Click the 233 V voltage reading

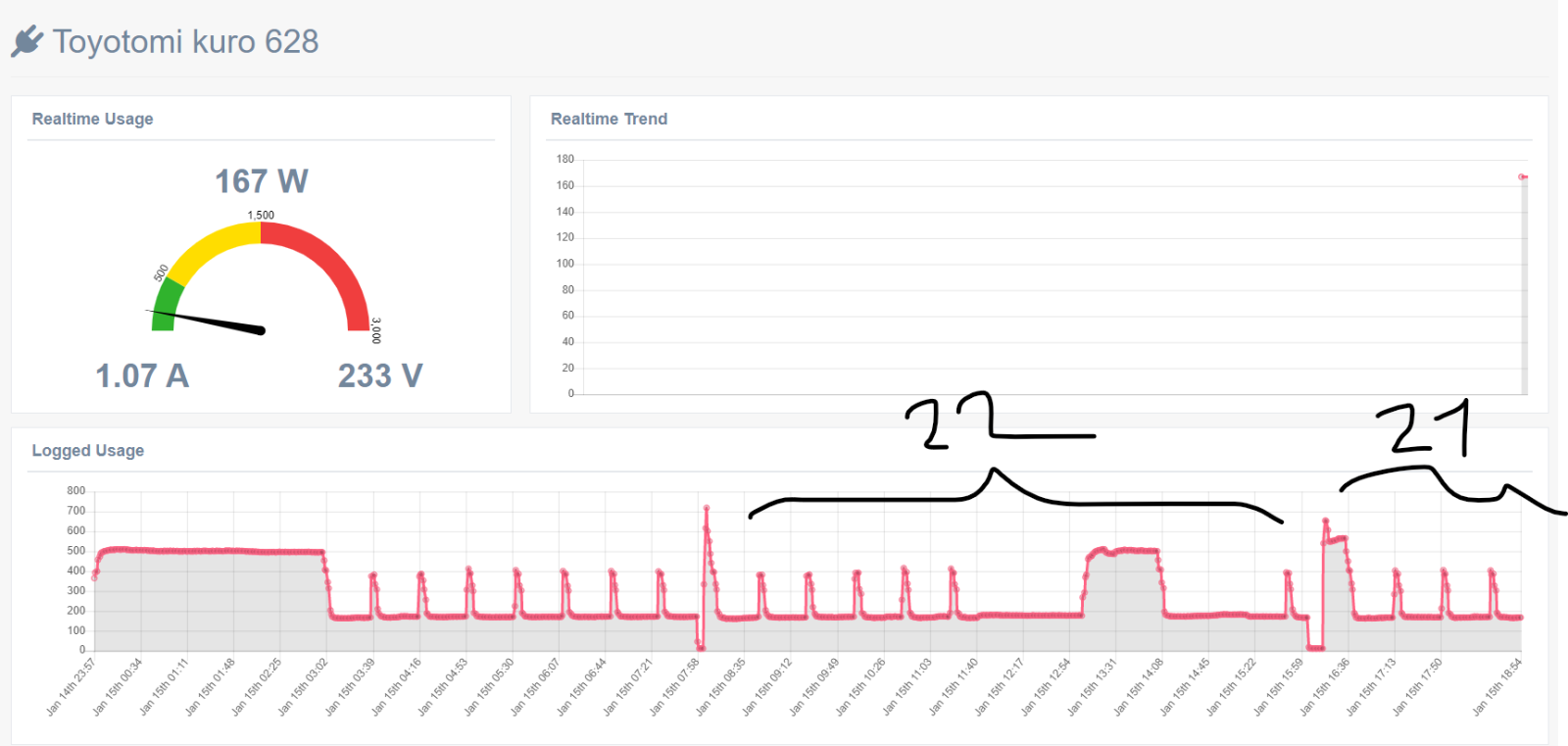click(x=380, y=375)
